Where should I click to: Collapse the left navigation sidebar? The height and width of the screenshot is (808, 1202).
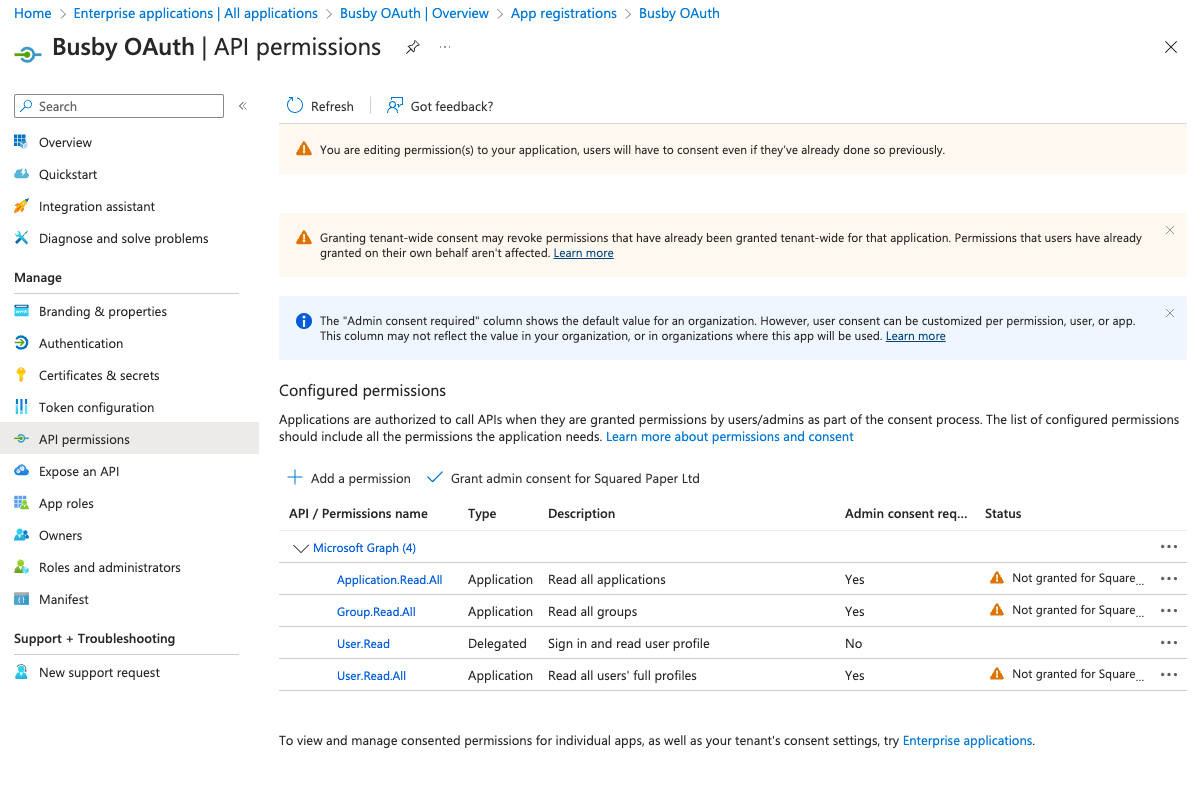point(242,106)
